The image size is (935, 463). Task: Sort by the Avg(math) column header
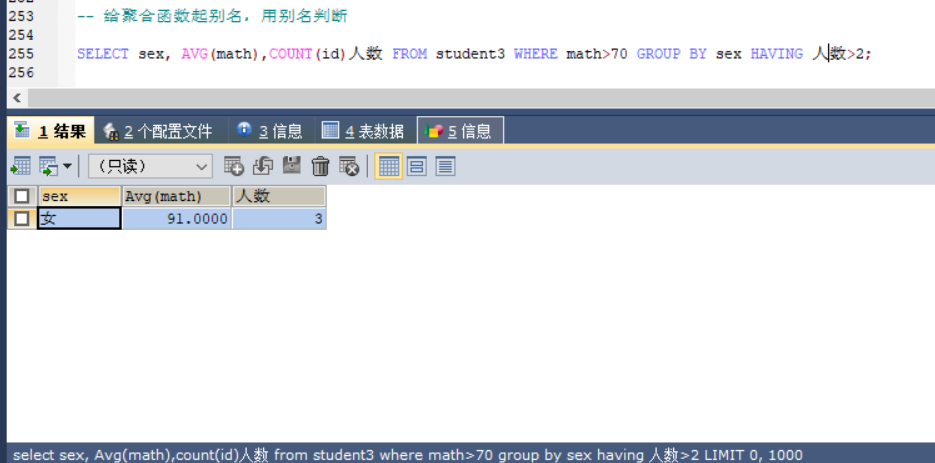pos(177,196)
